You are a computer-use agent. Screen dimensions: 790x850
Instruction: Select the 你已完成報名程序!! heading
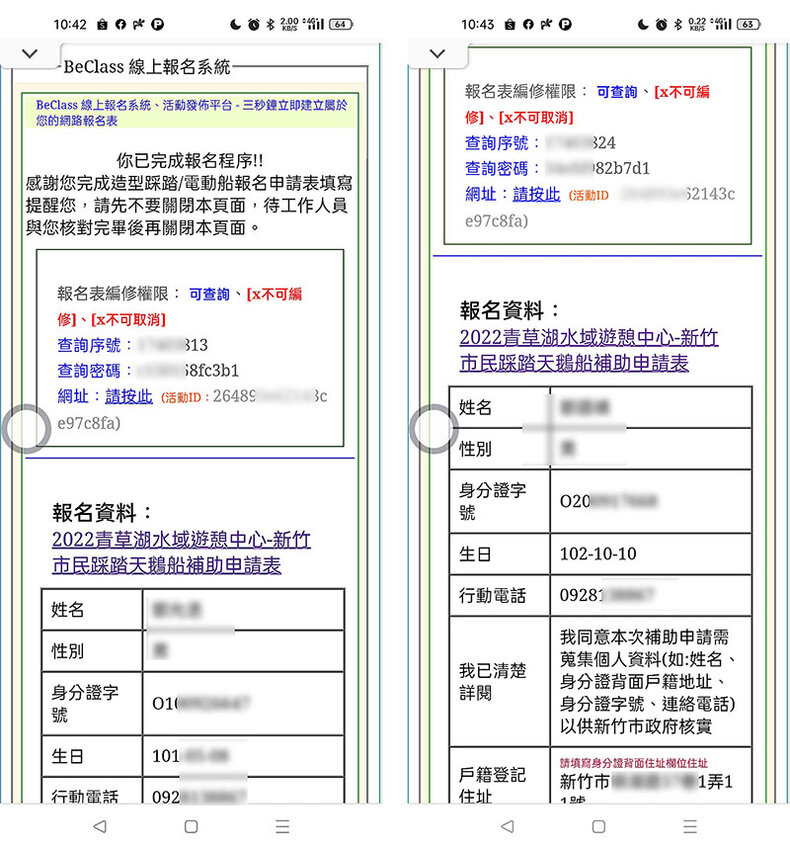point(190,161)
